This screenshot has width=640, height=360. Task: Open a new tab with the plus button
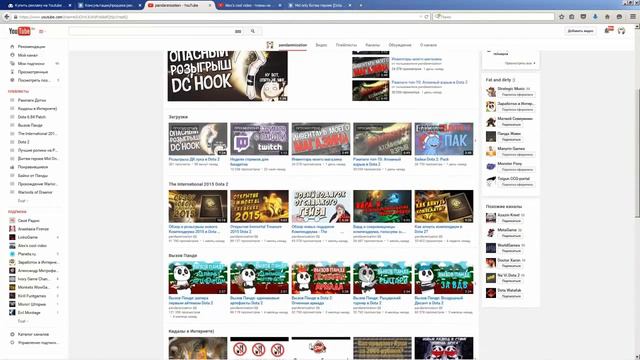[361, 5]
